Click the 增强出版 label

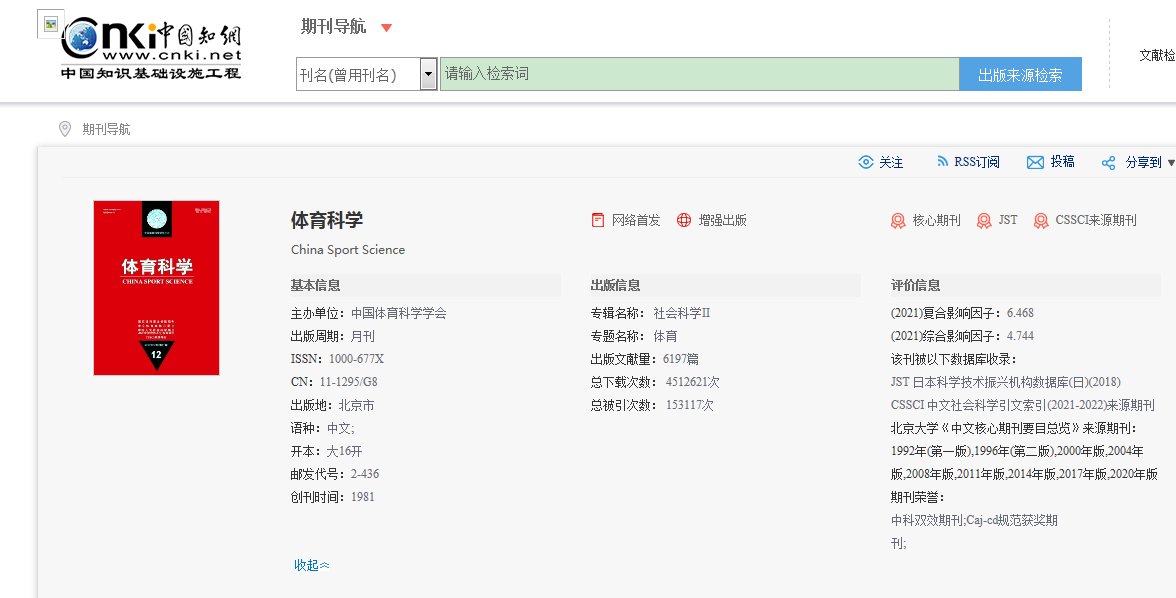coord(722,220)
